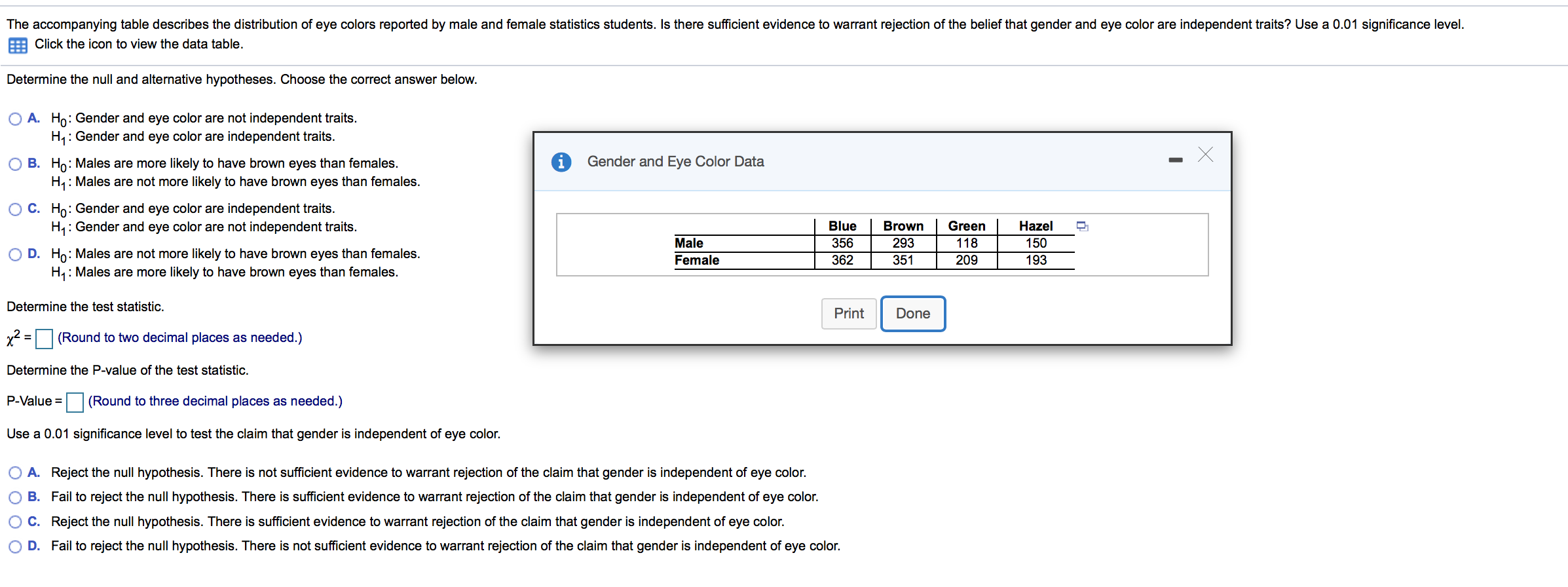Click 'Determine the test statistic.' text
The image size is (1568, 587).
pos(85,307)
